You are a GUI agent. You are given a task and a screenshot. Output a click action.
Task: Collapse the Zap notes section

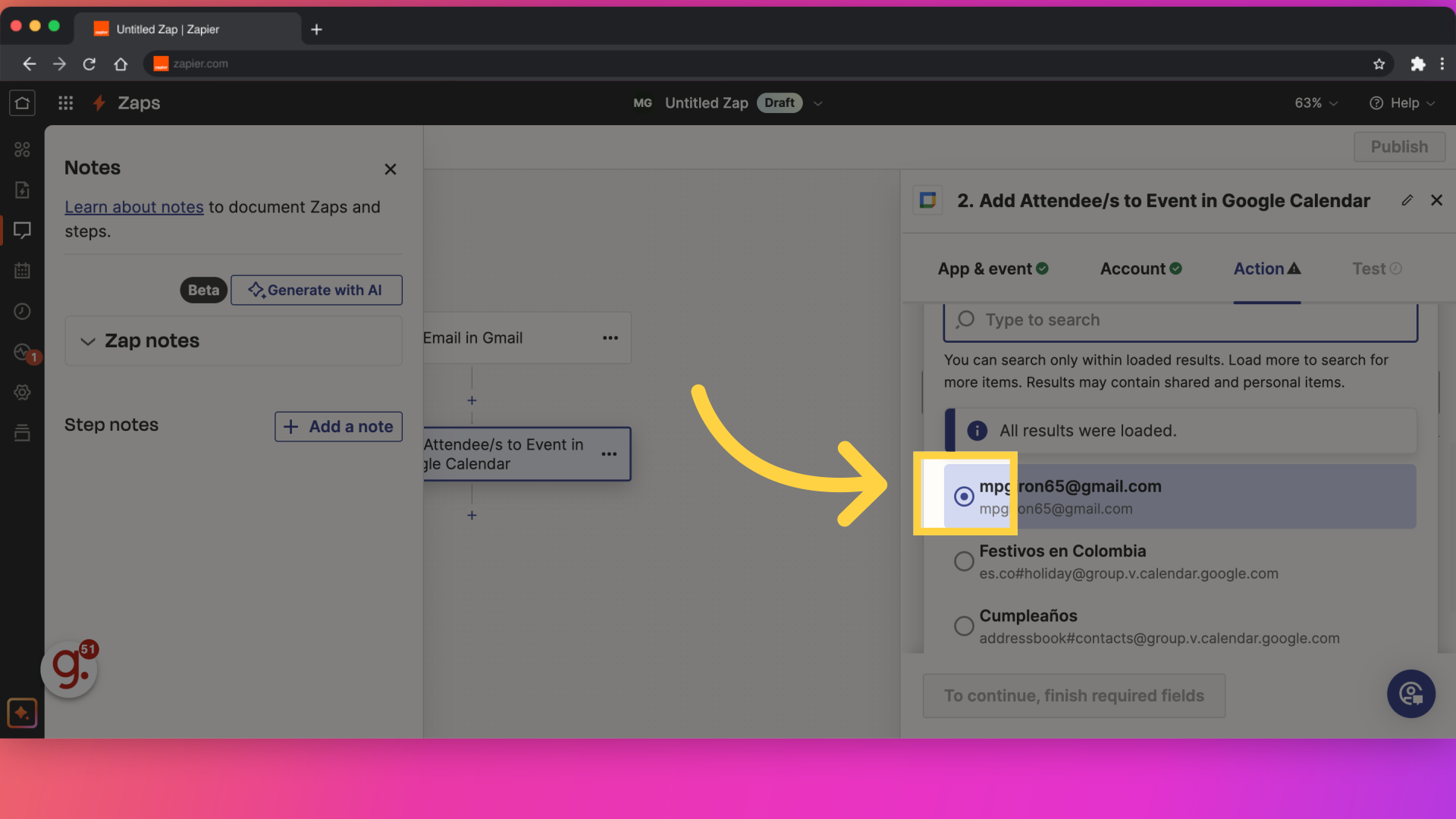coord(88,341)
